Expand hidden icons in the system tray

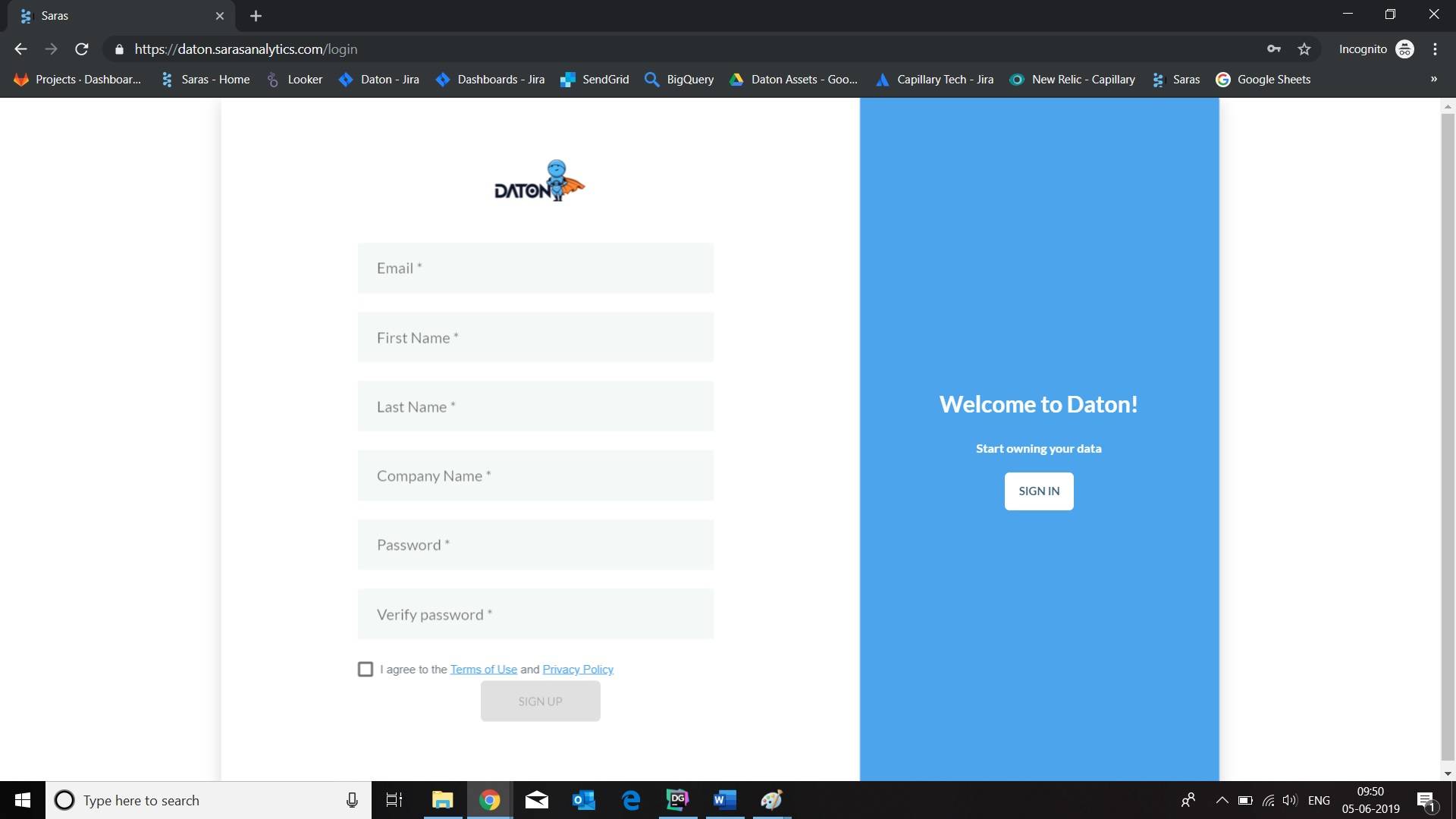pos(1221,800)
